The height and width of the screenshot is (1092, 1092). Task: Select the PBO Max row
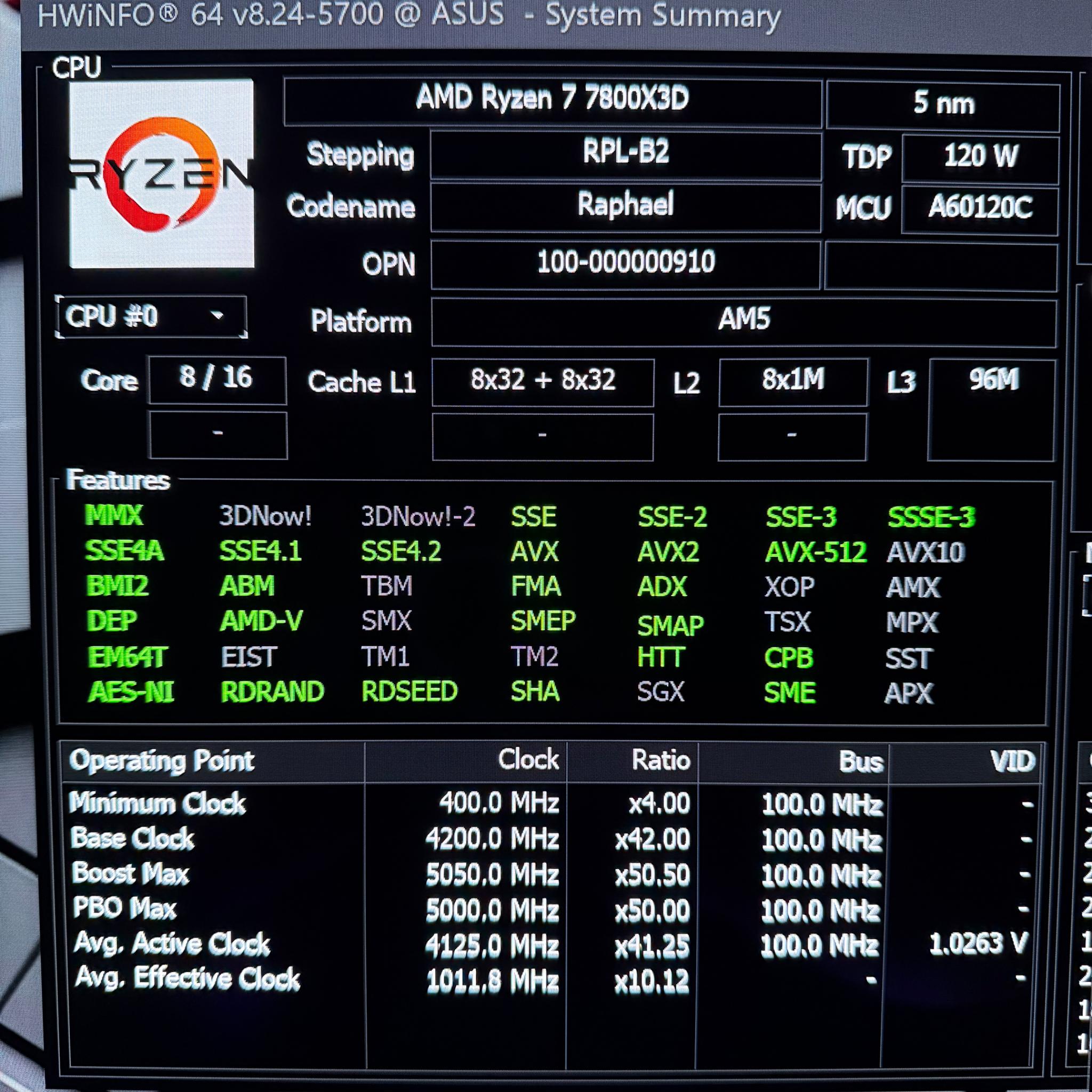(552, 910)
